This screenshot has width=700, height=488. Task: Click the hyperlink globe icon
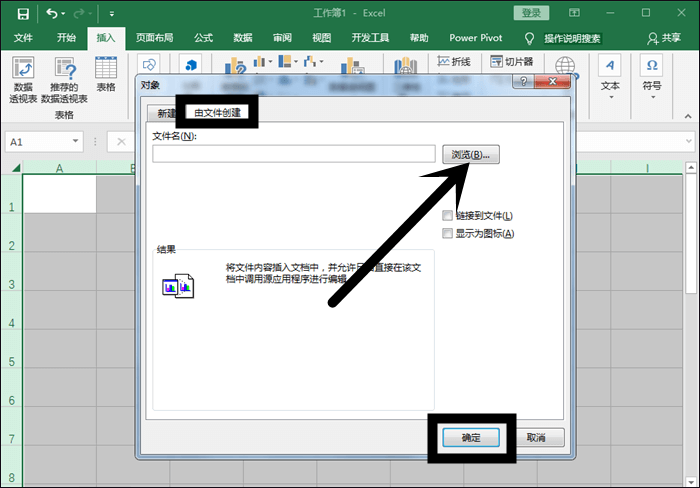pyautogui.click(x=566, y=66)
